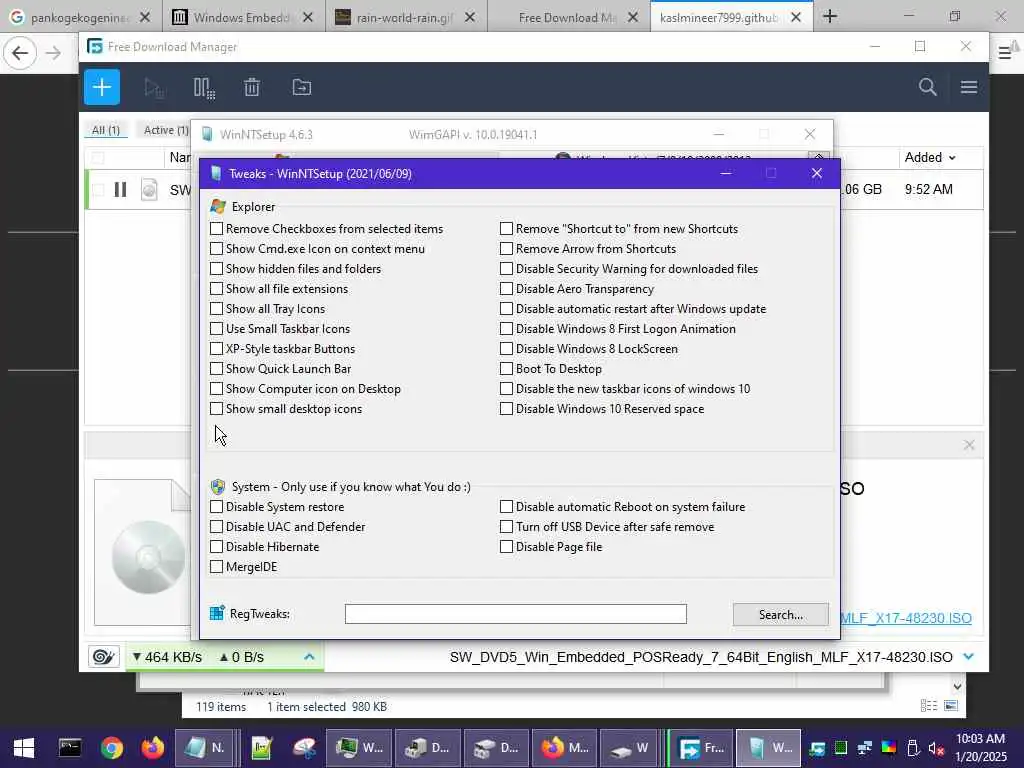Enable Disable Hibernate option

216,547
